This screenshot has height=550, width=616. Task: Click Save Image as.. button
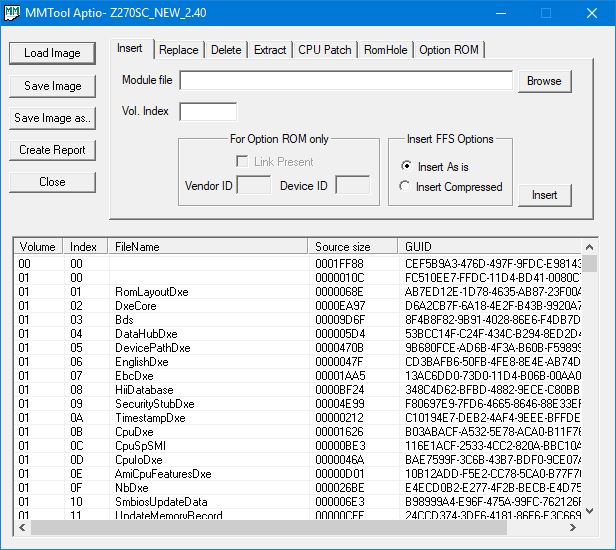(x=52, y=118)
